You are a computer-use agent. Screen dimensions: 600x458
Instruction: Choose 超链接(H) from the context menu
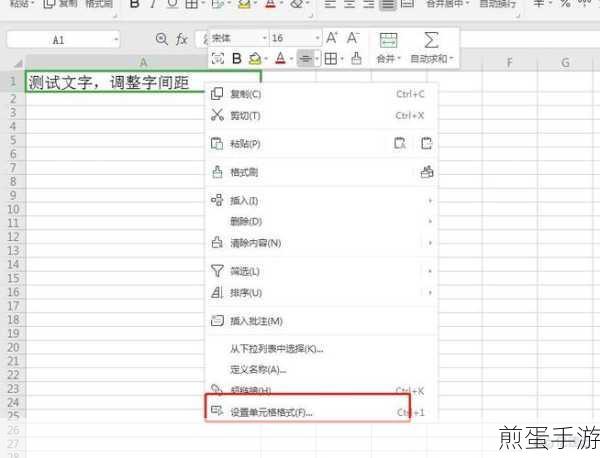tap(321, 390)
